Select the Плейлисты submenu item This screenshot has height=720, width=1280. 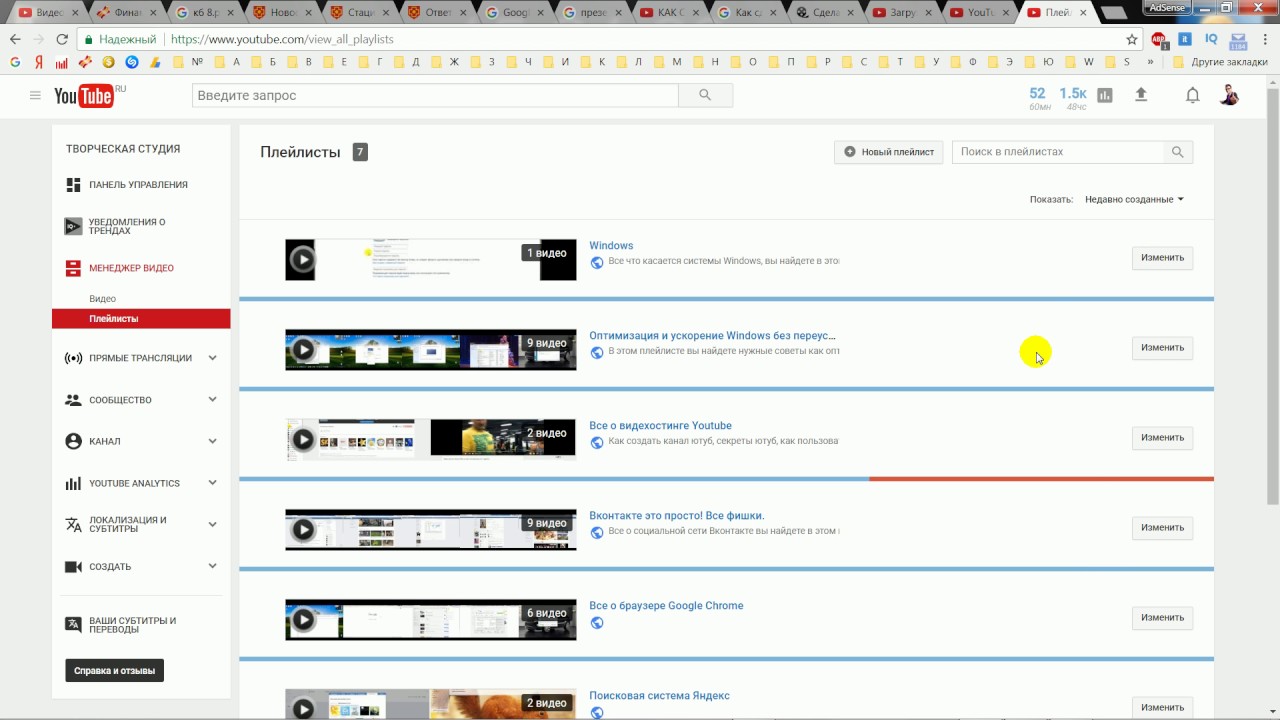pos(141,319)
